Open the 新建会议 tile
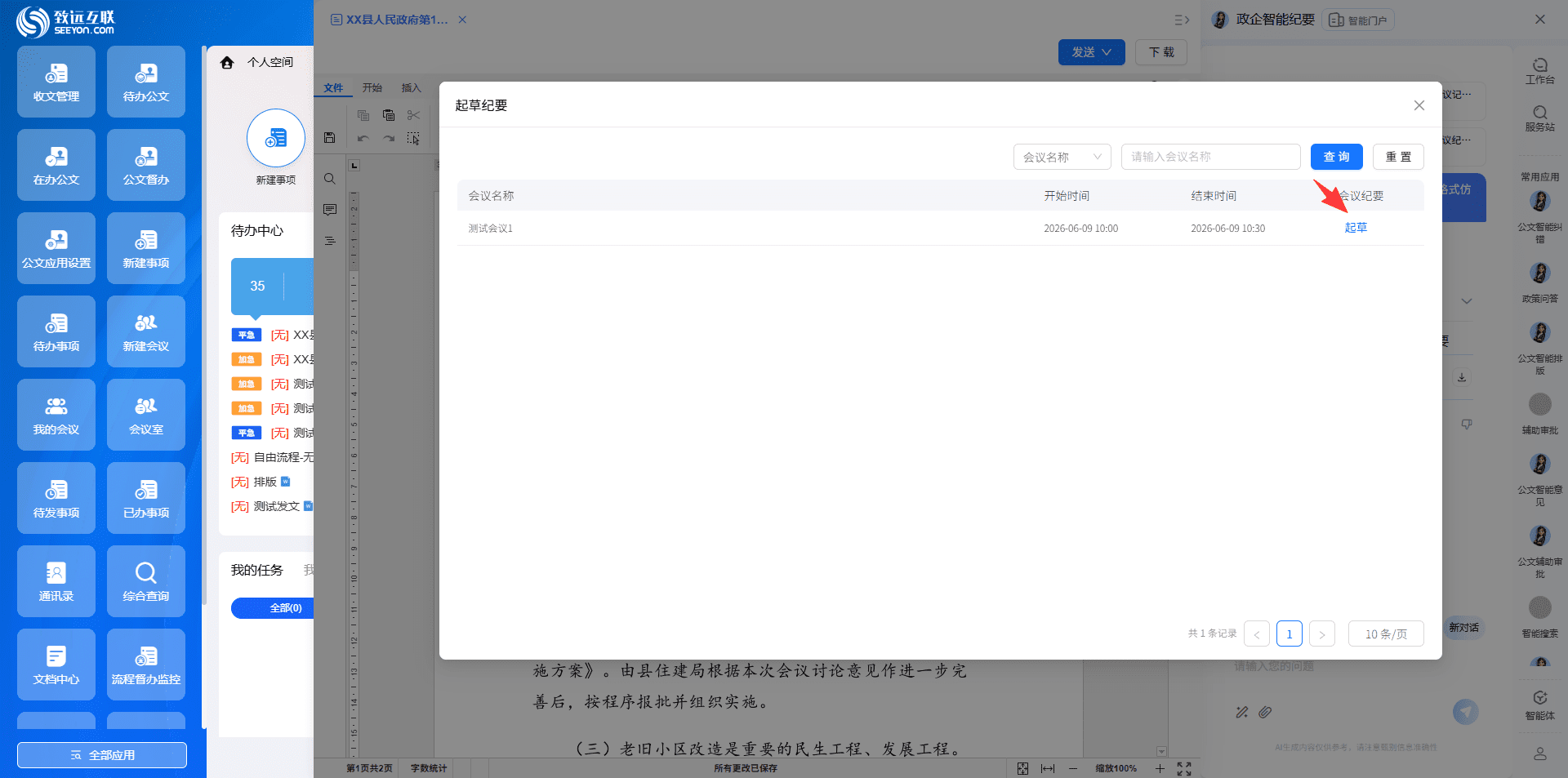Viewport: 1568px width, 778px height. (x=146, y=331)
